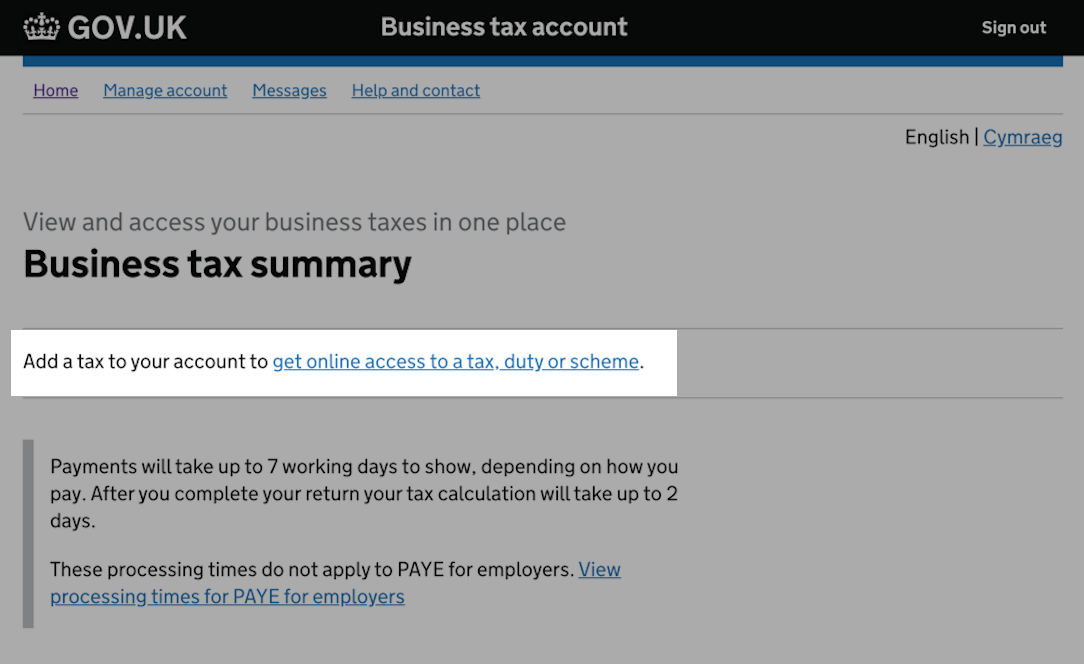Open 'get online access to a tax, duty or scheme'
The image size is (1084, 664).
[x=455, y=362]
